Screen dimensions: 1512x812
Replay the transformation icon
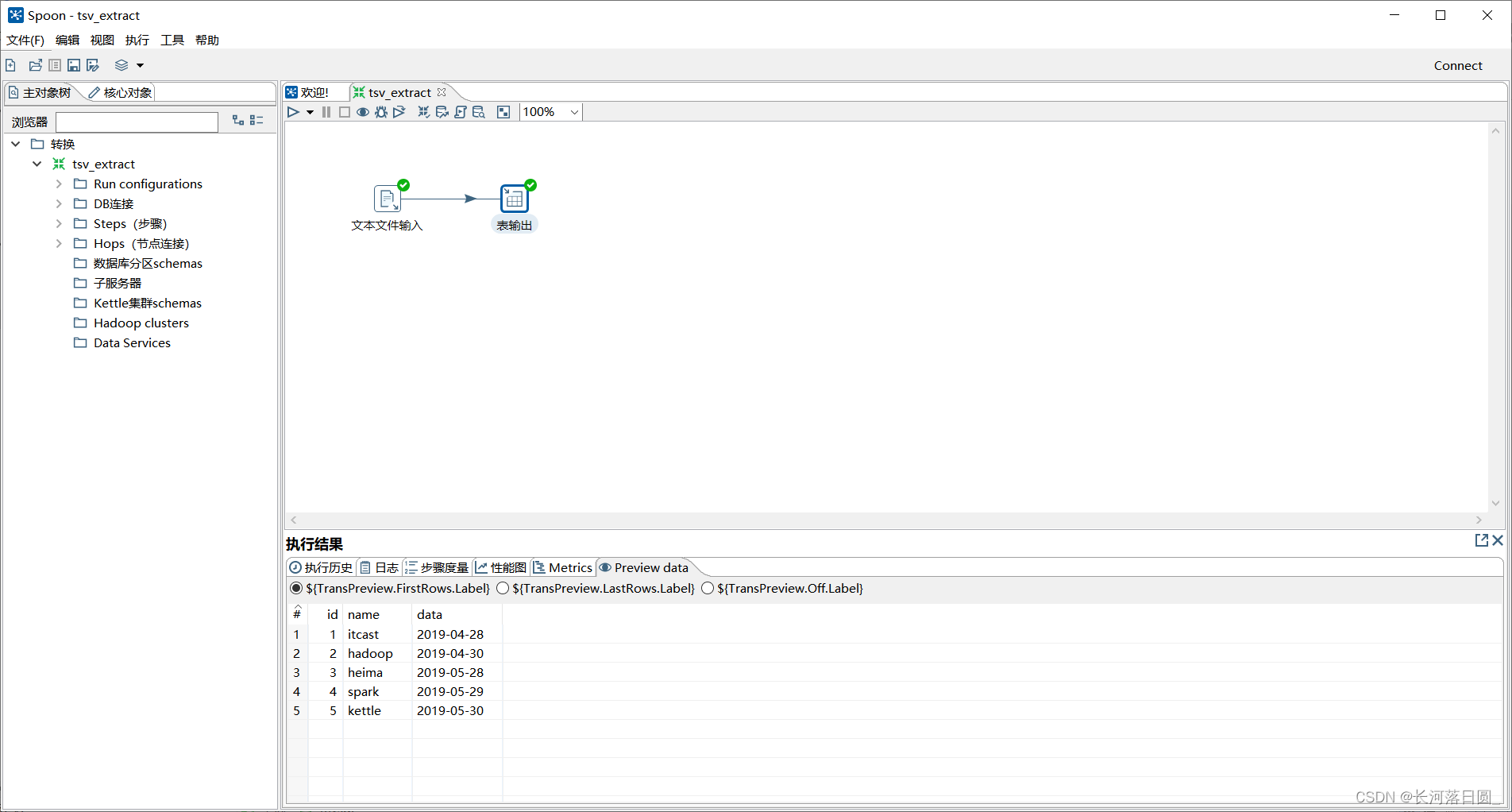tap(399, 112)
